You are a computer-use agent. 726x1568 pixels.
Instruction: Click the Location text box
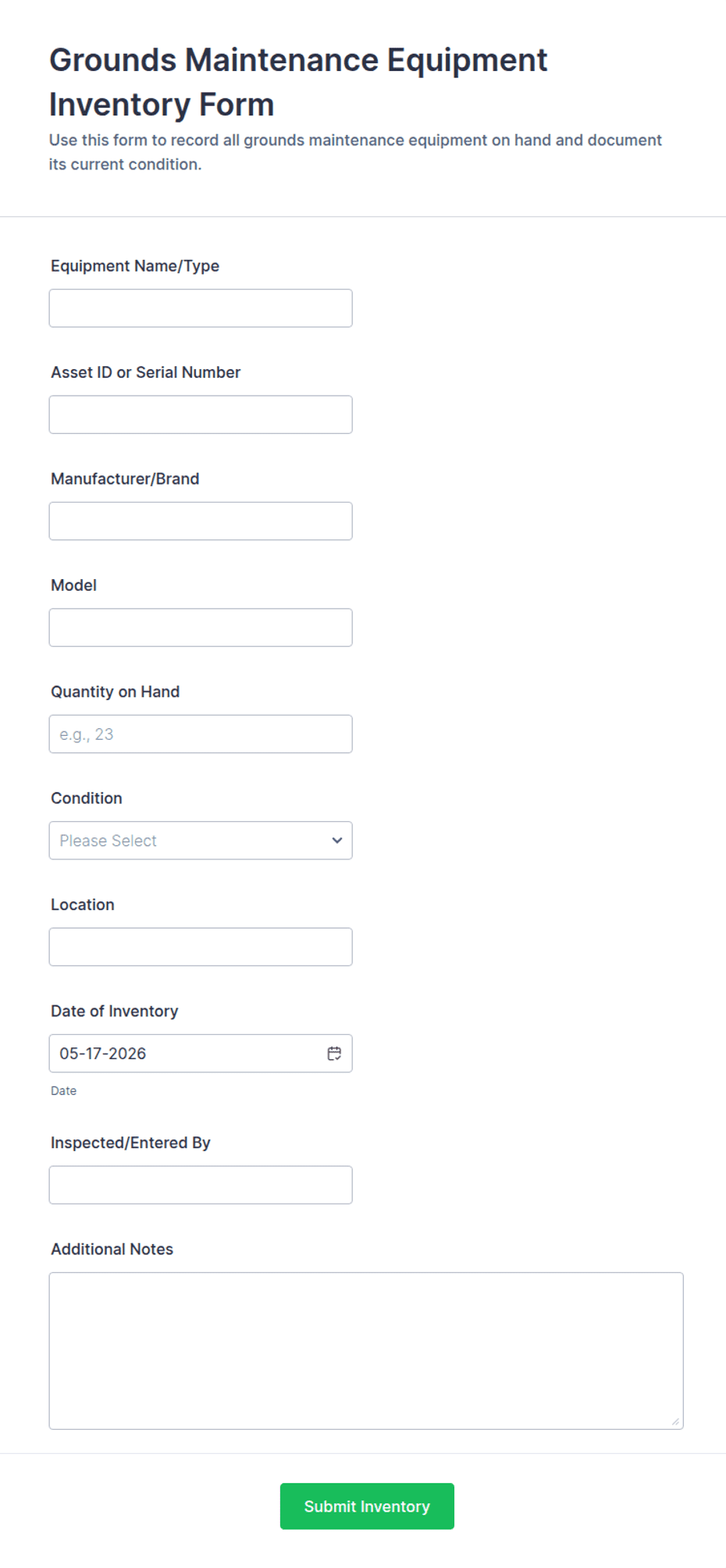[x=201, y=947]
